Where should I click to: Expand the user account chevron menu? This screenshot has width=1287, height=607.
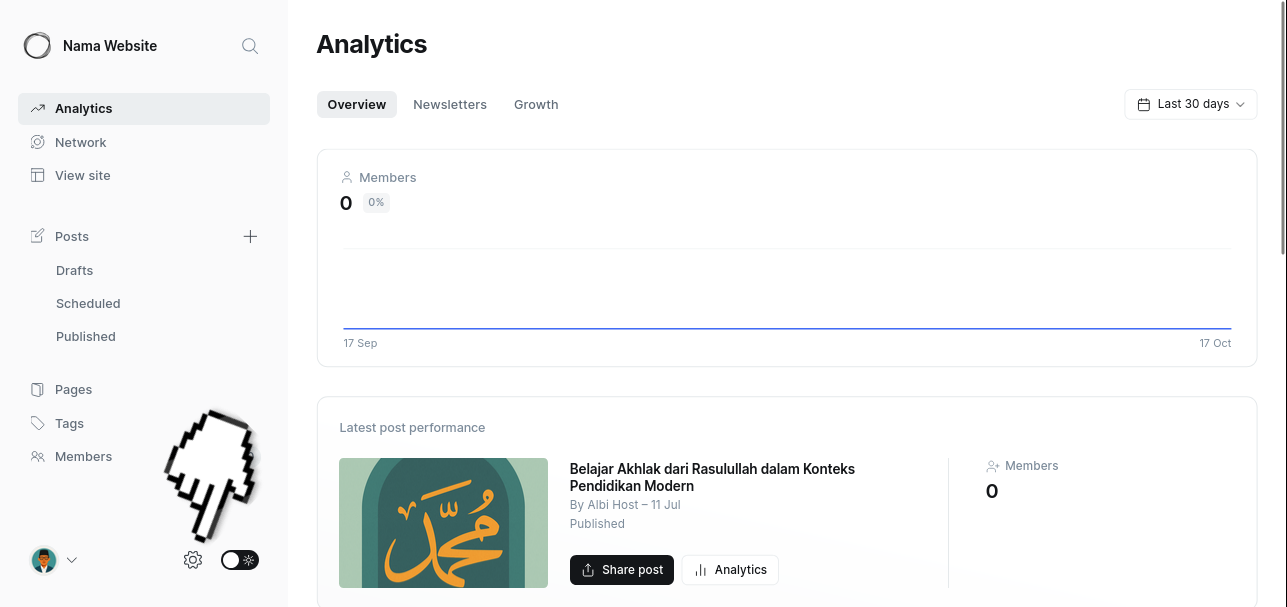click(71, 560)
